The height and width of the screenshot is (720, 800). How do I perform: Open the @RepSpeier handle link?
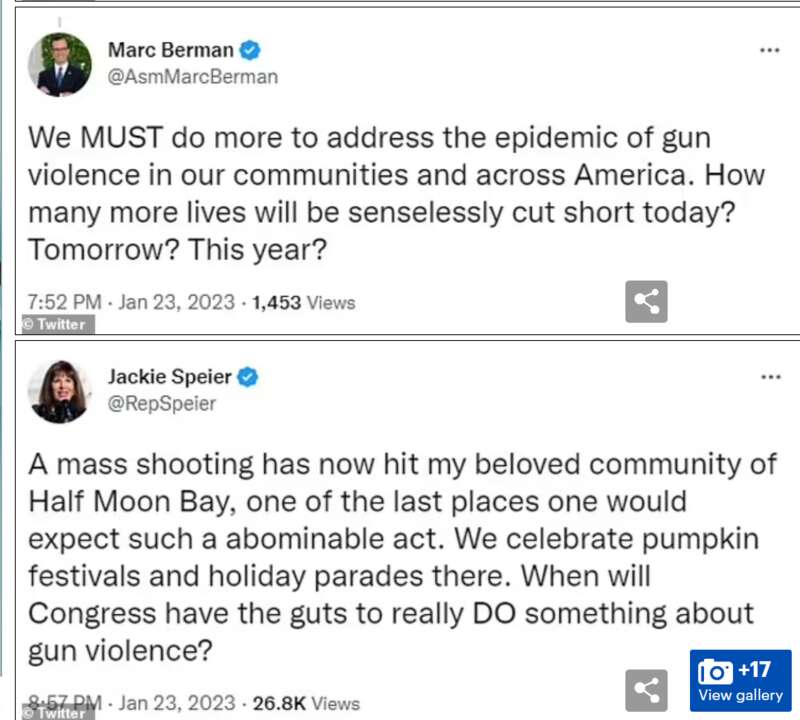[162, 404]
